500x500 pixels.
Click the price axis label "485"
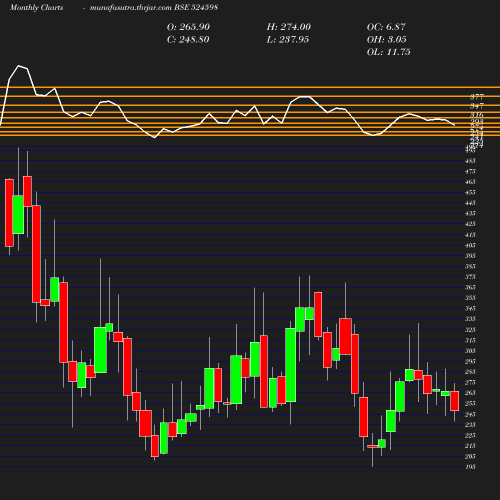[470, 161]
